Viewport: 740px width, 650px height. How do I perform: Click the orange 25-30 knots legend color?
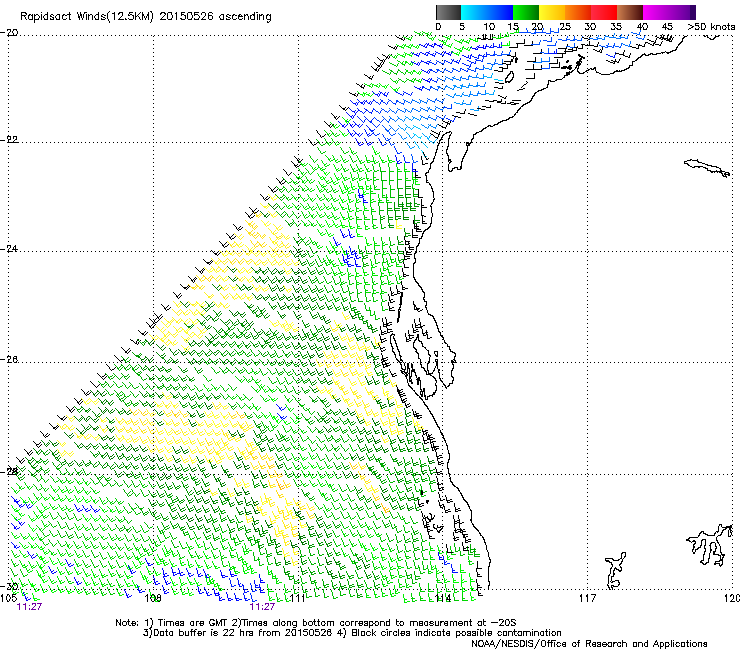578,12
